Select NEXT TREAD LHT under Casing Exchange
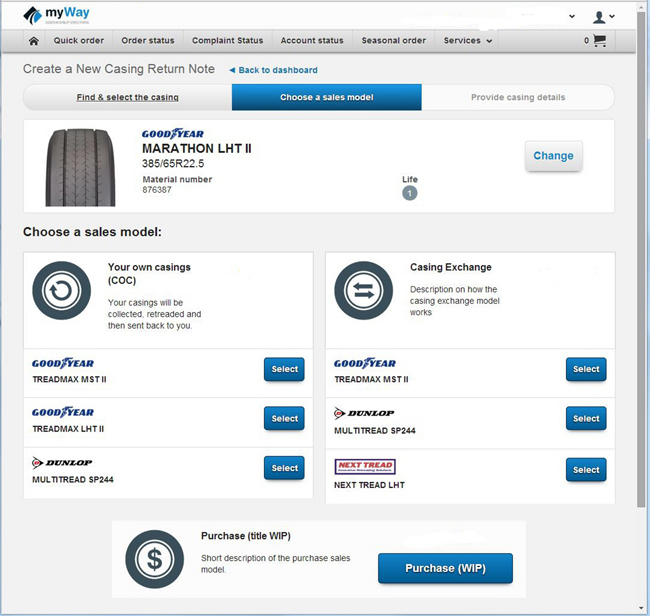650x616 pixels. 585,469
